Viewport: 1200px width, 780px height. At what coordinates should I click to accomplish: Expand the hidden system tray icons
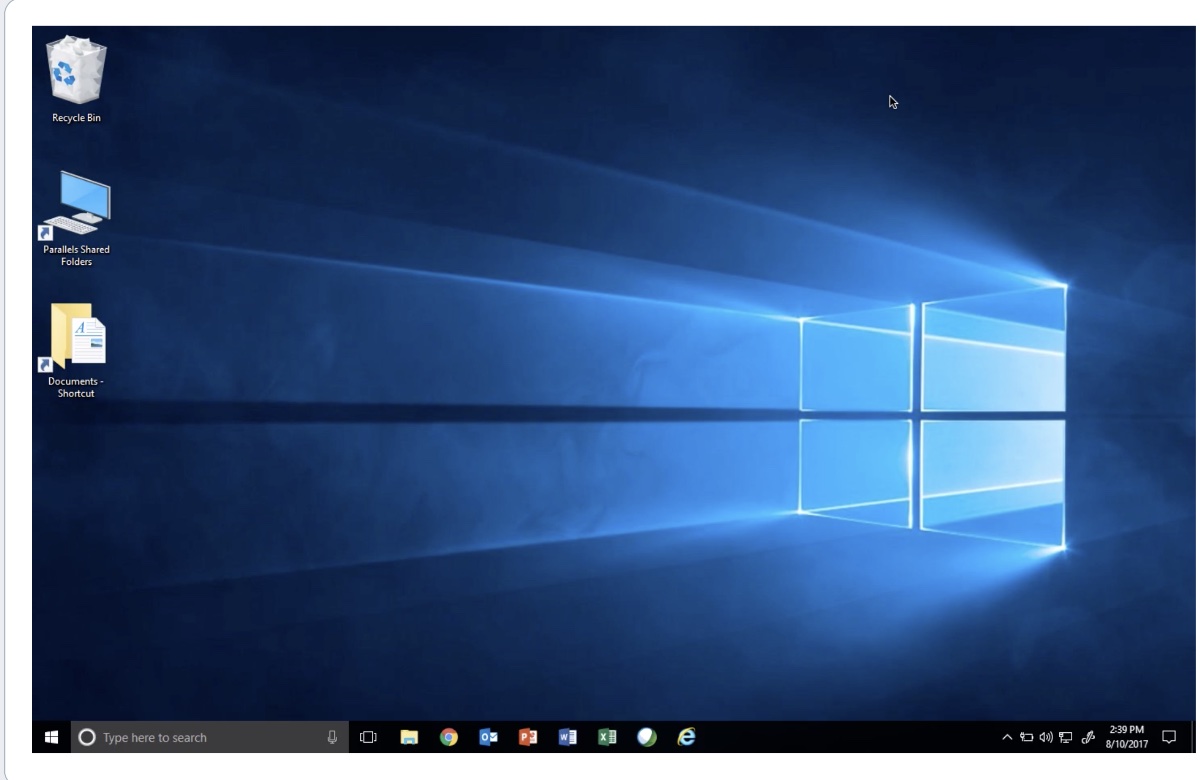(1008, 738)
